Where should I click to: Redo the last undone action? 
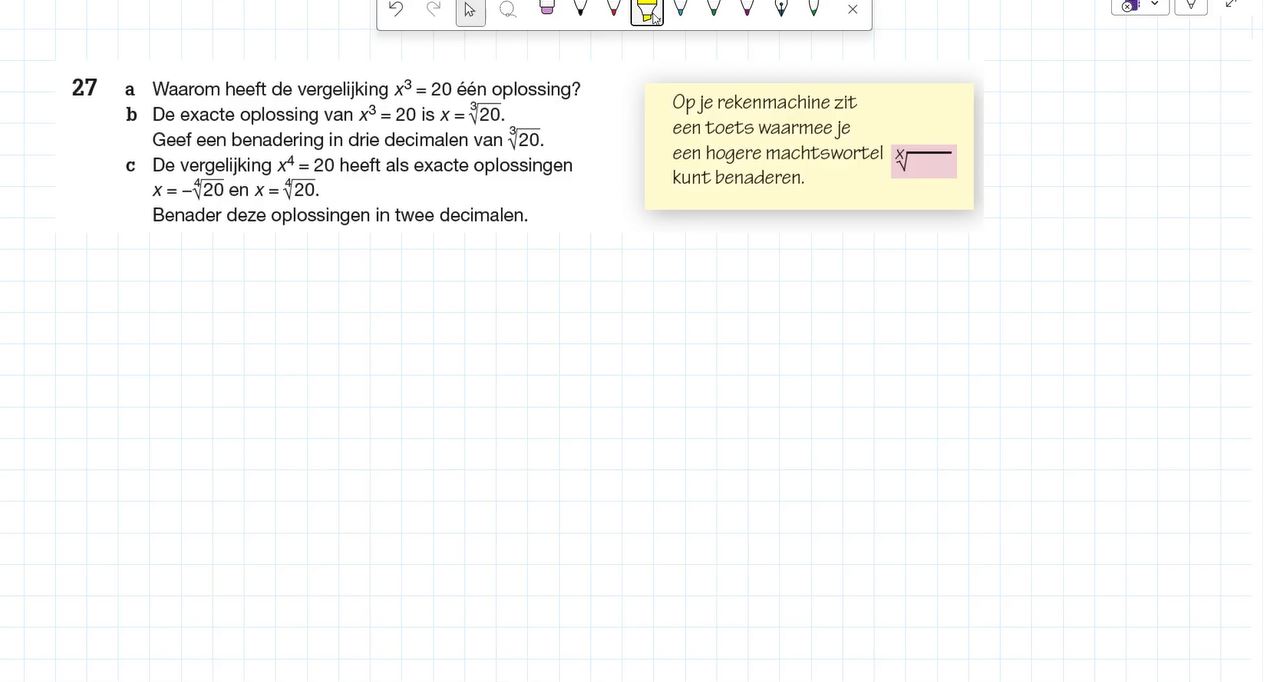(433, 9)
